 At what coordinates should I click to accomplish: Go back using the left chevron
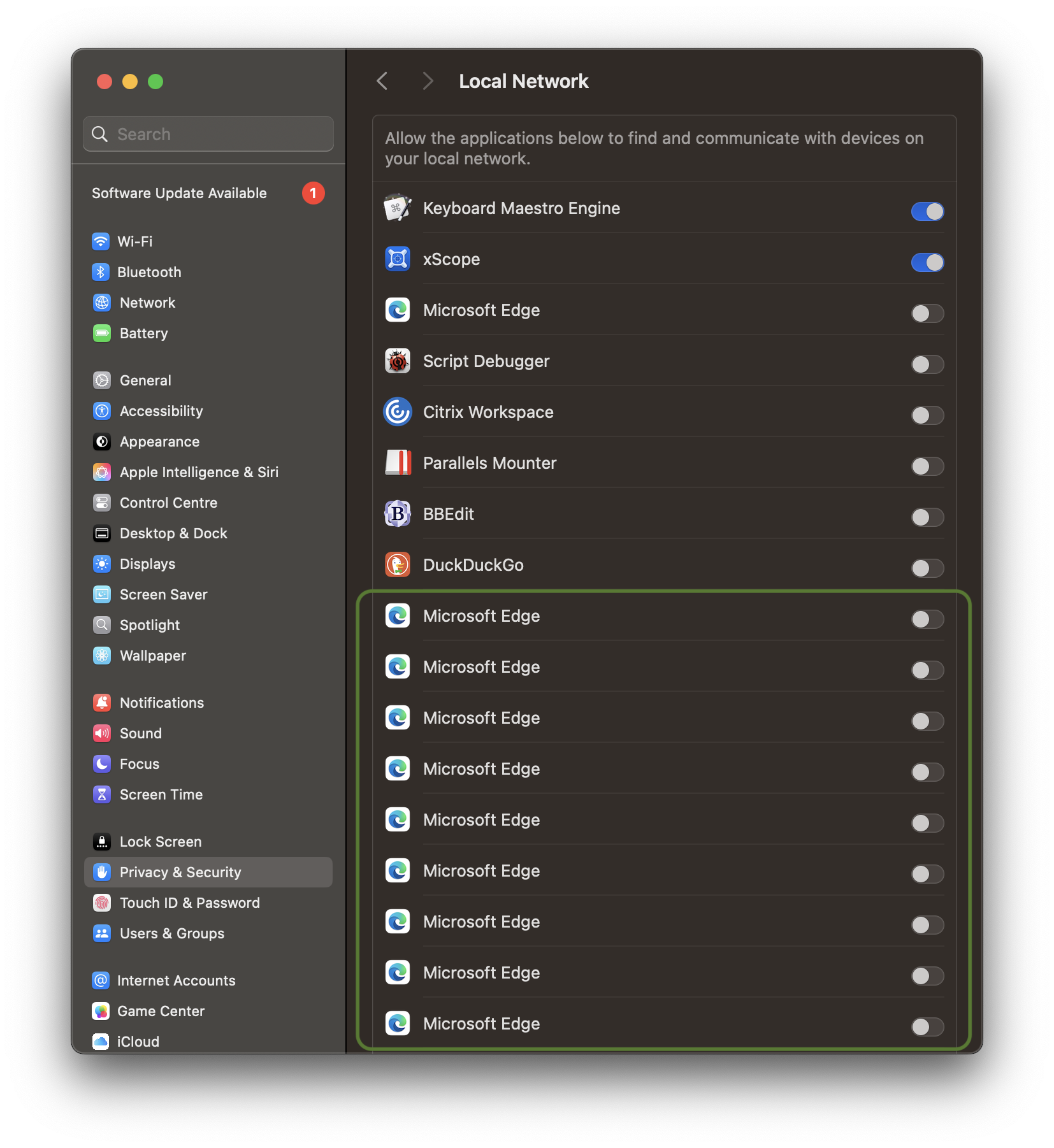(x=382, y=81)
